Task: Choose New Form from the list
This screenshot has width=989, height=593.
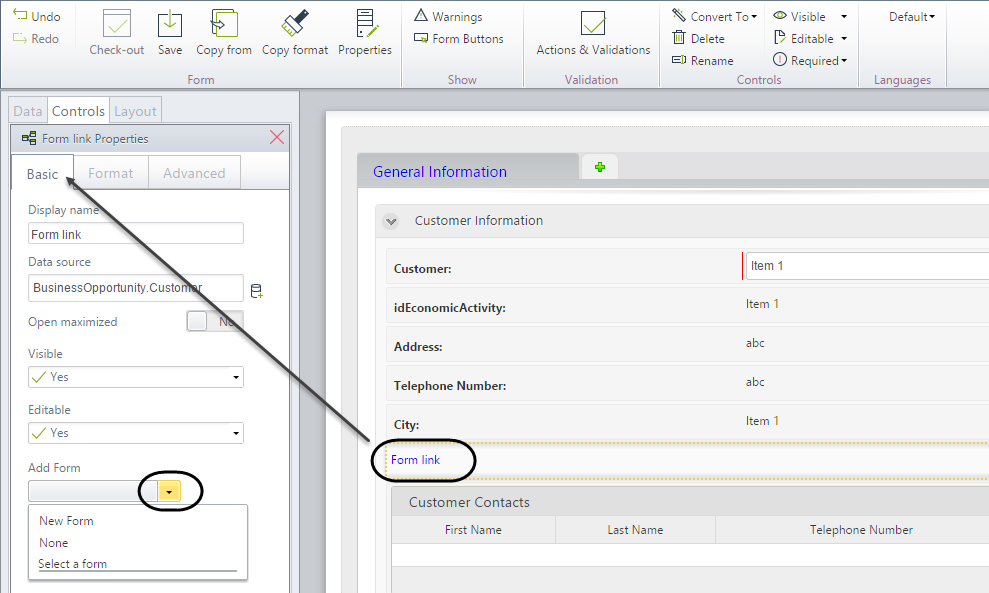Action: pos(66,521)
